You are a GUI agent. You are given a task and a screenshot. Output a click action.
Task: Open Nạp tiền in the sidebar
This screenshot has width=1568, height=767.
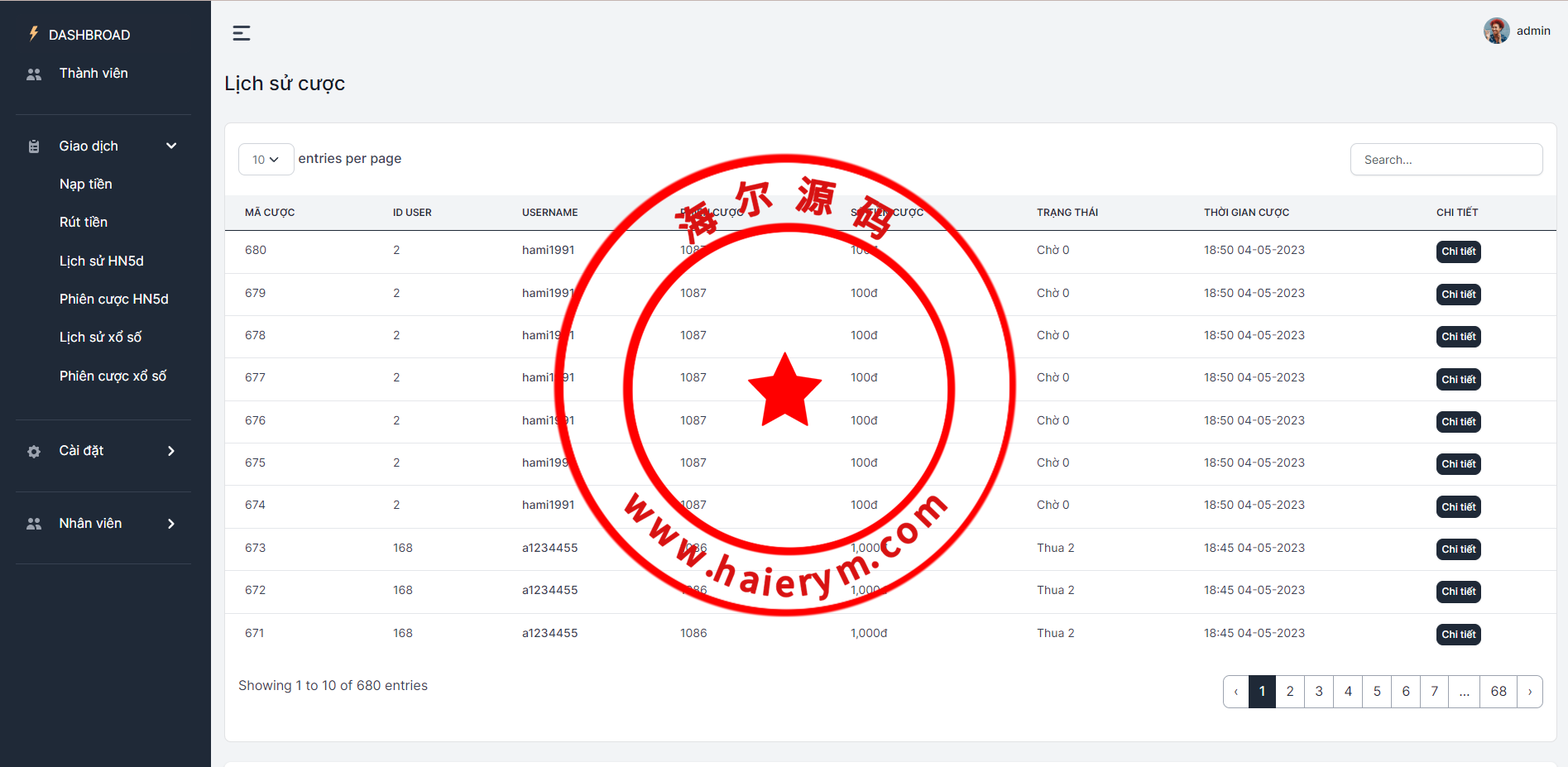85,184
